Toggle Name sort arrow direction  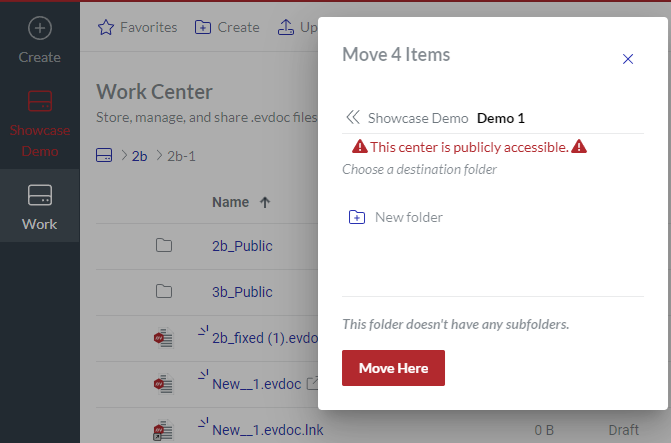click(265, 202)
